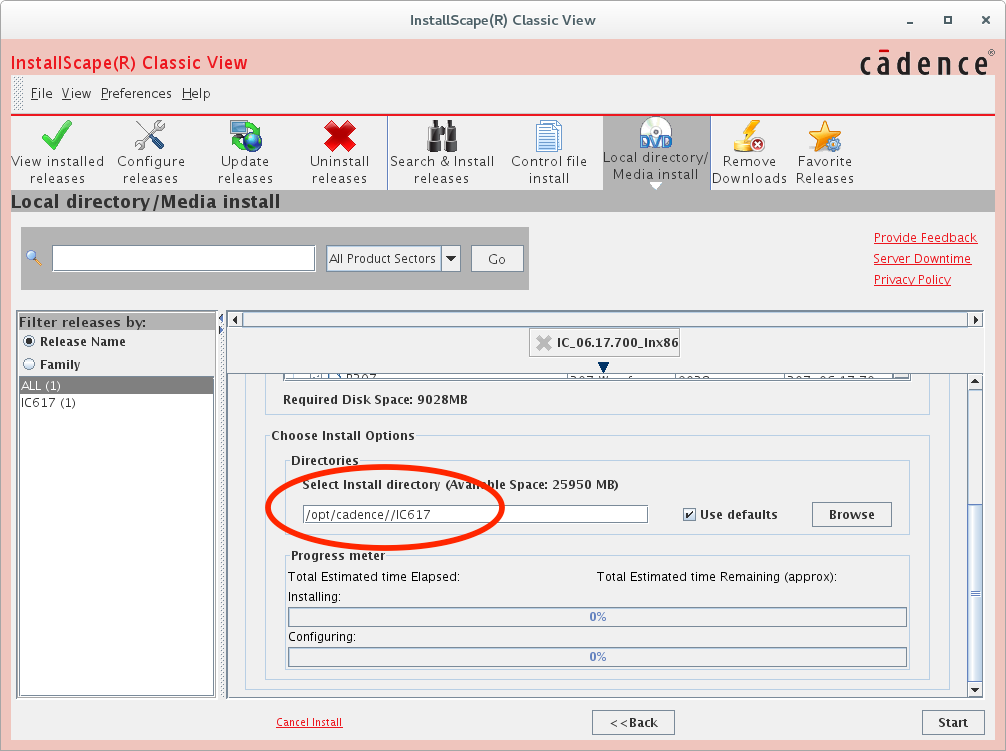Click the toolbar drag grip handle
This screenshot has width=1006, height=751.
coord(18,94)
